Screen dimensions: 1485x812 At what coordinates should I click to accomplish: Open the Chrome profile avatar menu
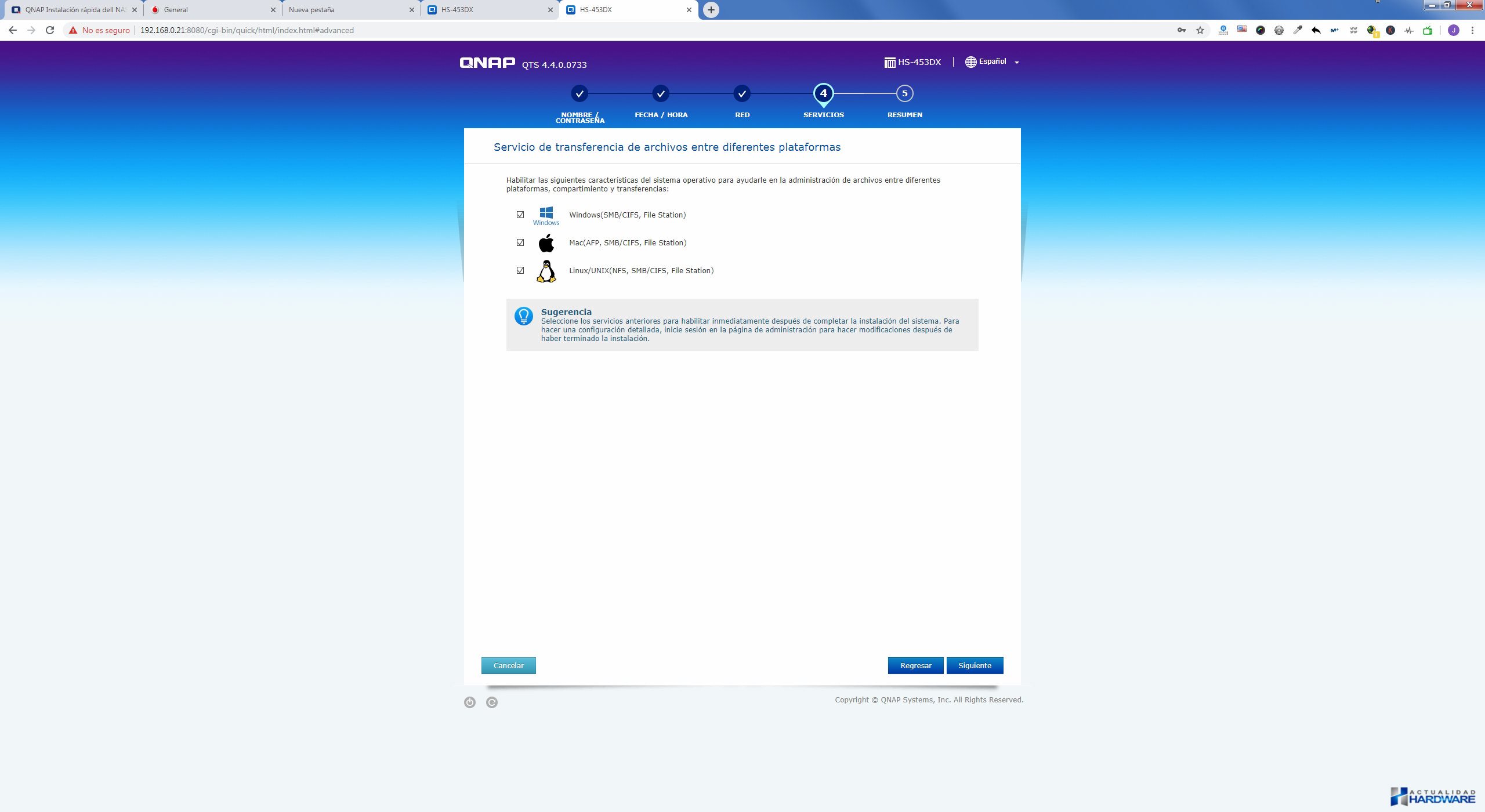(1454, 30)
